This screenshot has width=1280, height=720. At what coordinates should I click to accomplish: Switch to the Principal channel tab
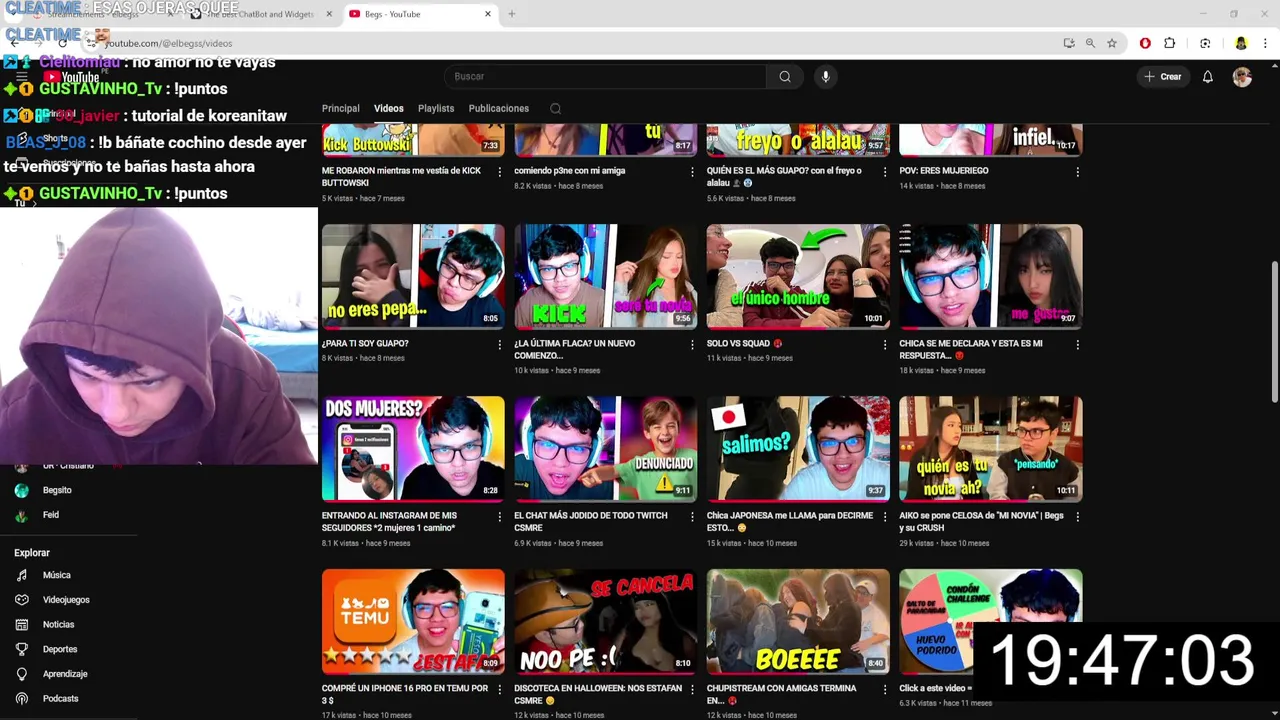pyautogui.click(x=340, y=108)
